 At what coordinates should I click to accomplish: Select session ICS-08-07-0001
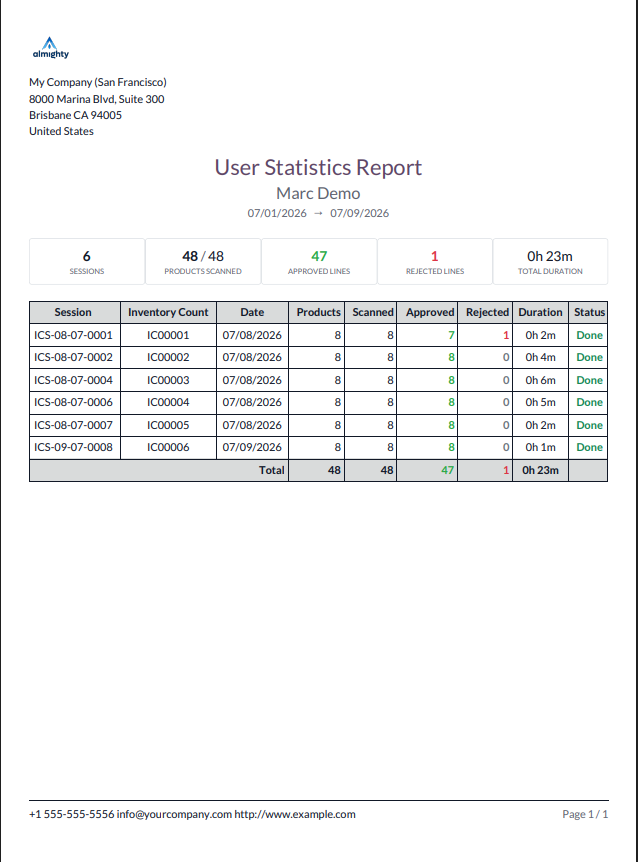[73, 335]
